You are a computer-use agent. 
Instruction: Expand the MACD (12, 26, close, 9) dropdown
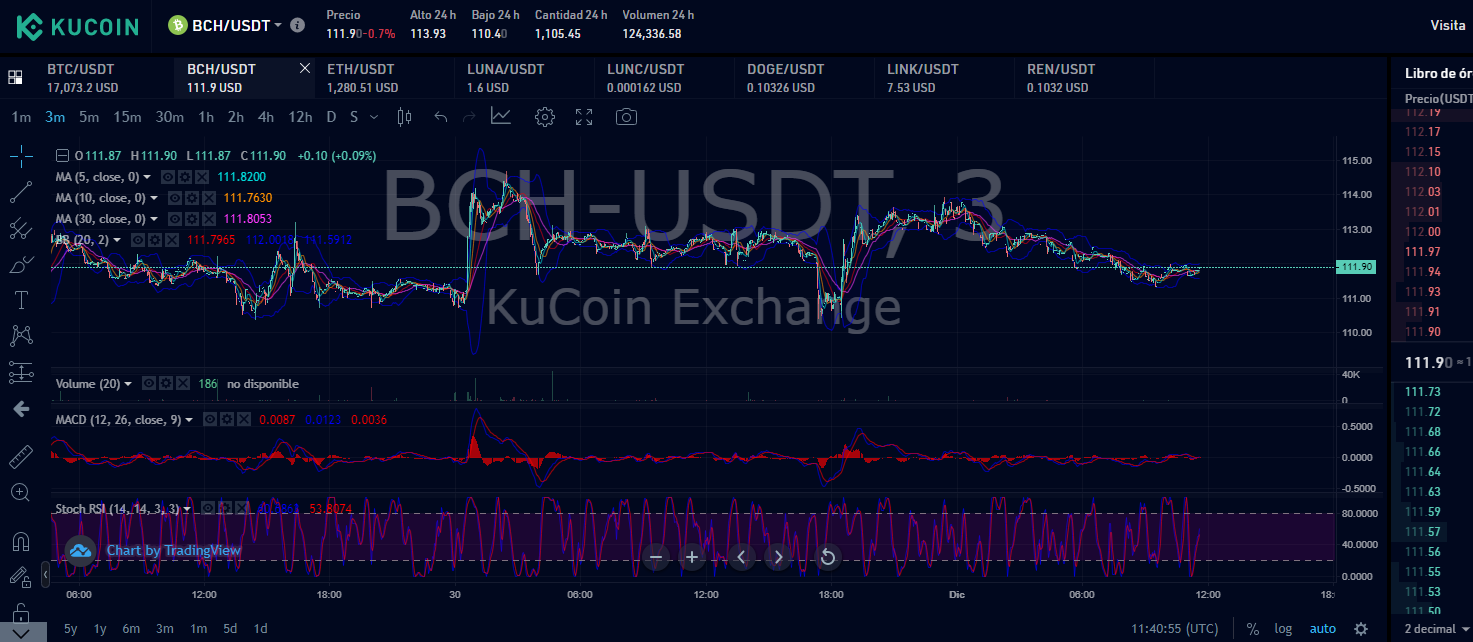point(189,420)
